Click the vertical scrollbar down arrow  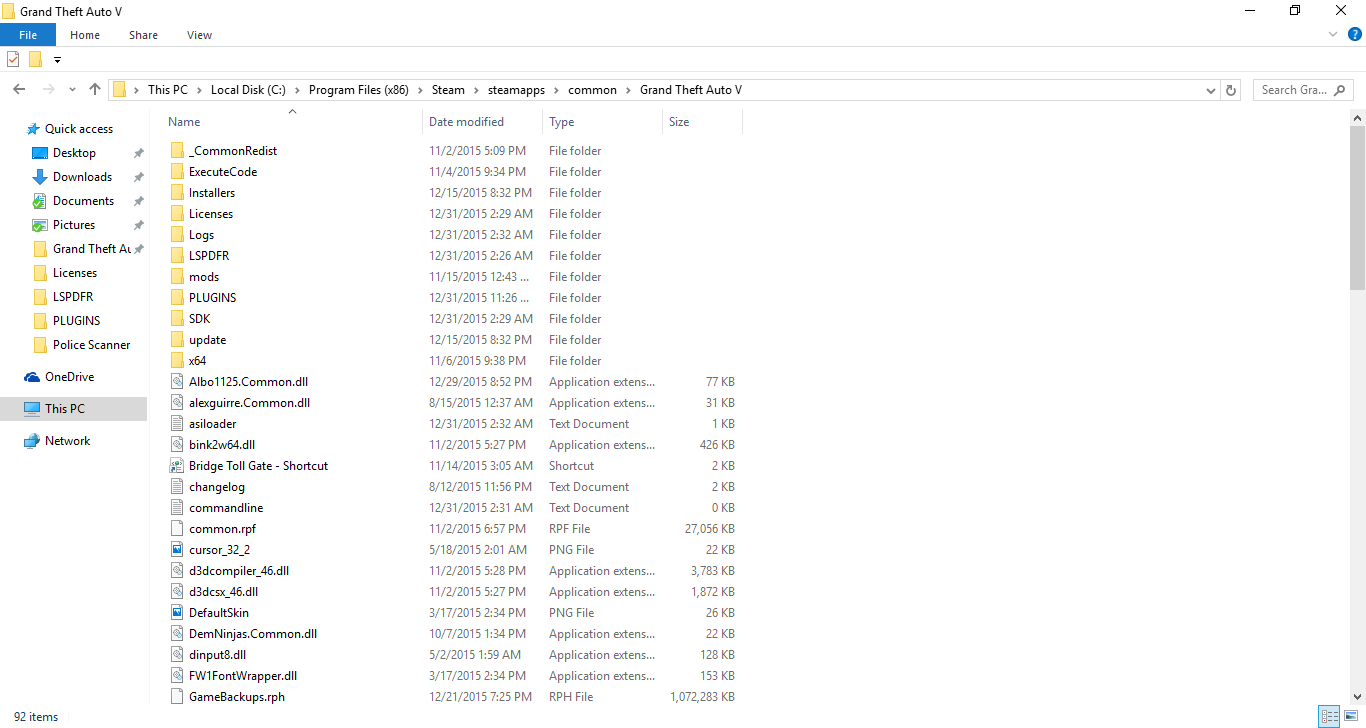1357,697
